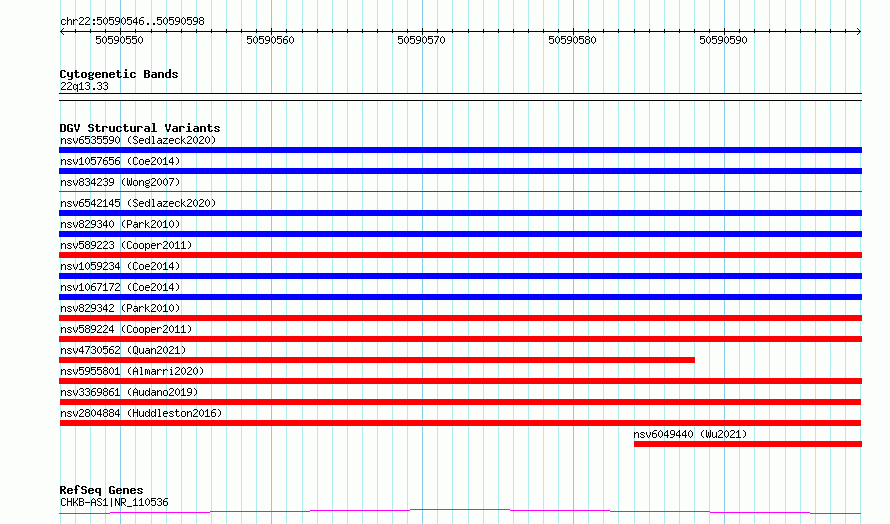The height and width of the screenshot is (524, 890).
Task: Select the blue bar under nsv6542145
Action: click(460, 213)
